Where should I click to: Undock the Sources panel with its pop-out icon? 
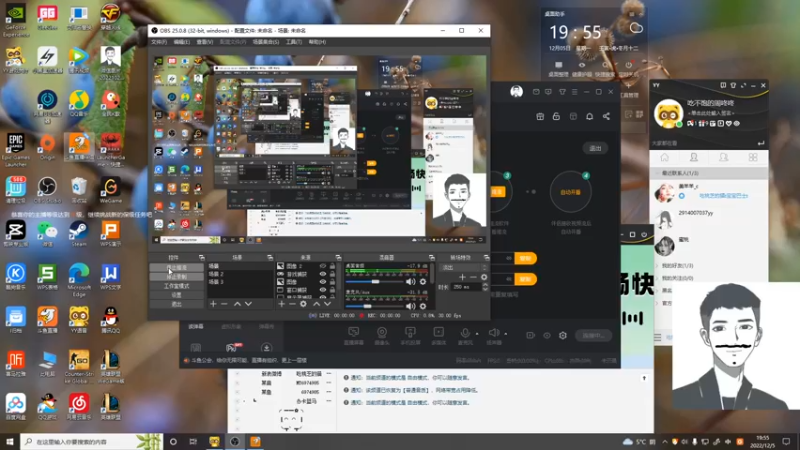click(x=338, y=258)
